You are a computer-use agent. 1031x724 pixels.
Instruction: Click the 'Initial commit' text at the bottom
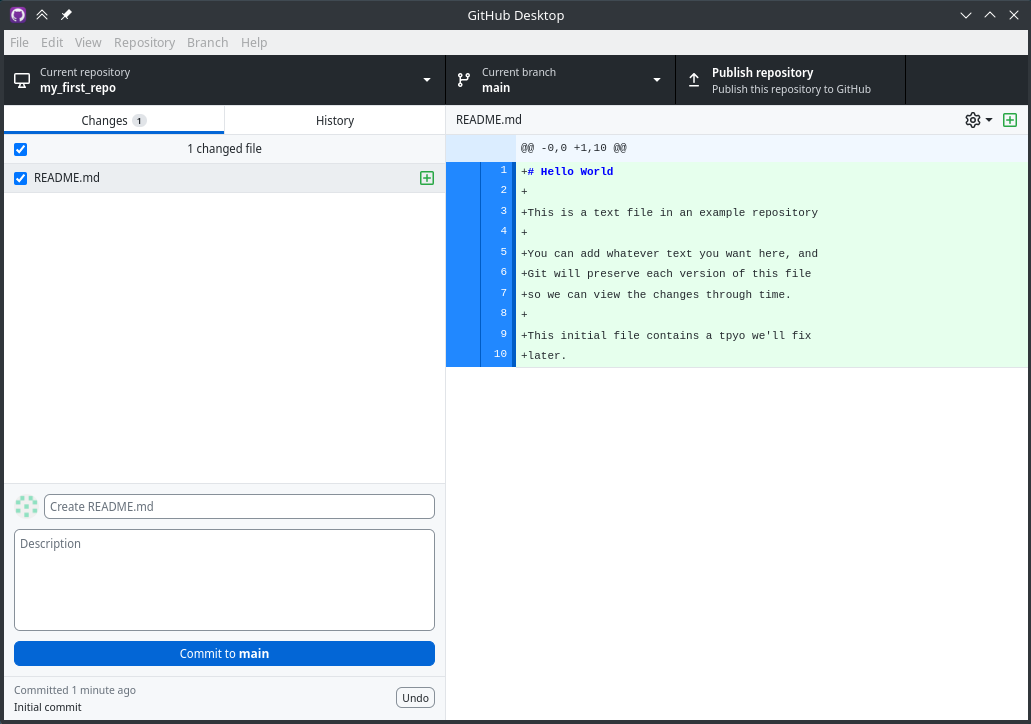click(47, 707)
